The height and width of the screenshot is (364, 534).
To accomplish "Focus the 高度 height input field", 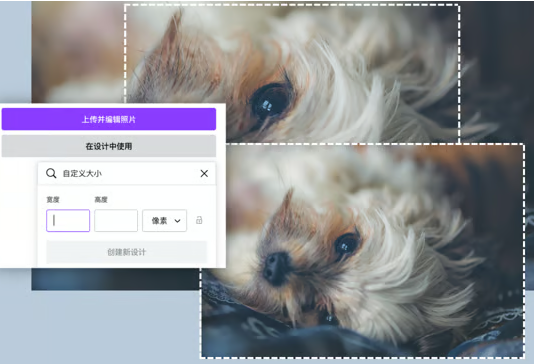I will pyautogui.click(x=116, y=221).
